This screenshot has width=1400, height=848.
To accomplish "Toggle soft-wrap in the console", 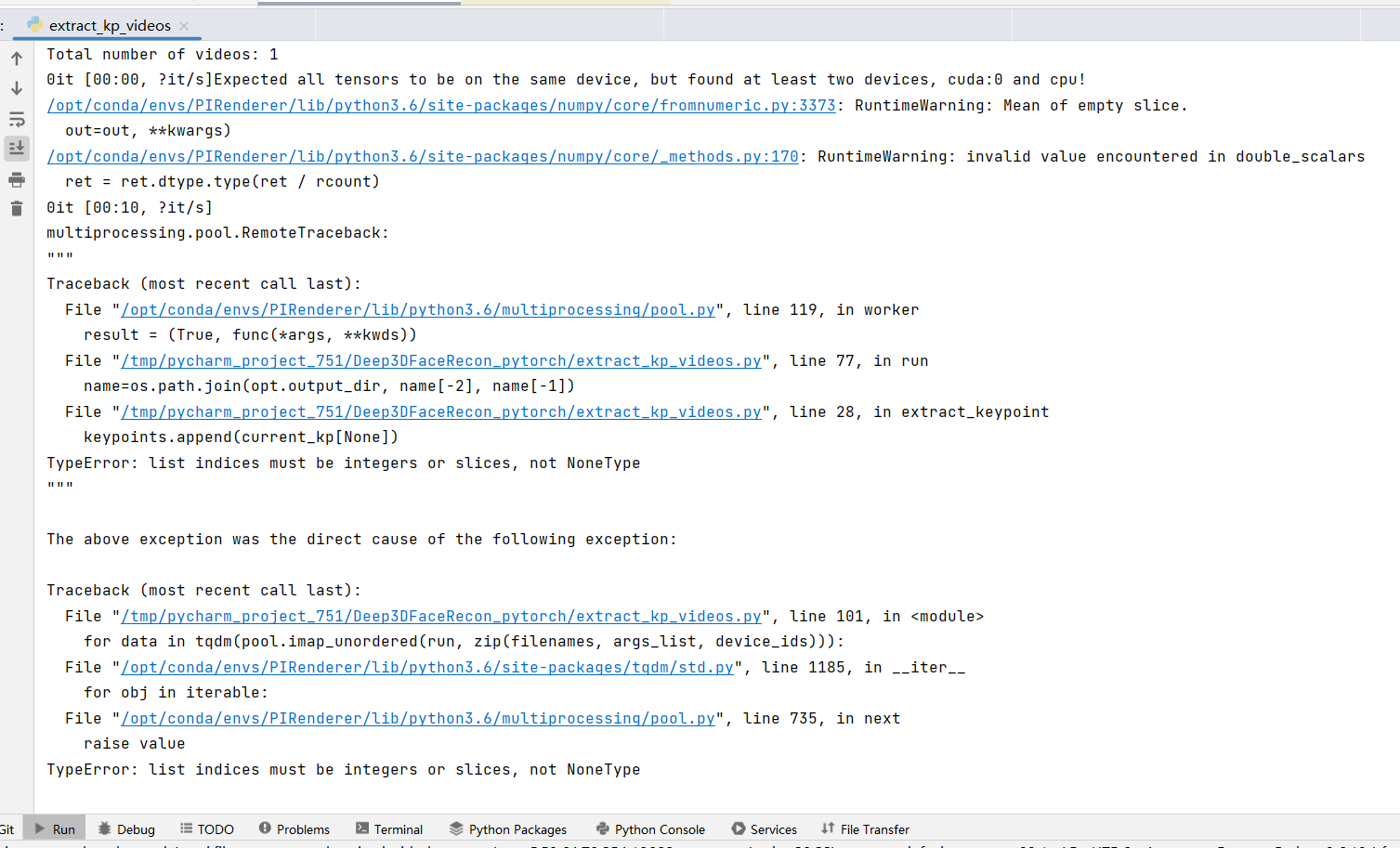I will coord(16,118).
